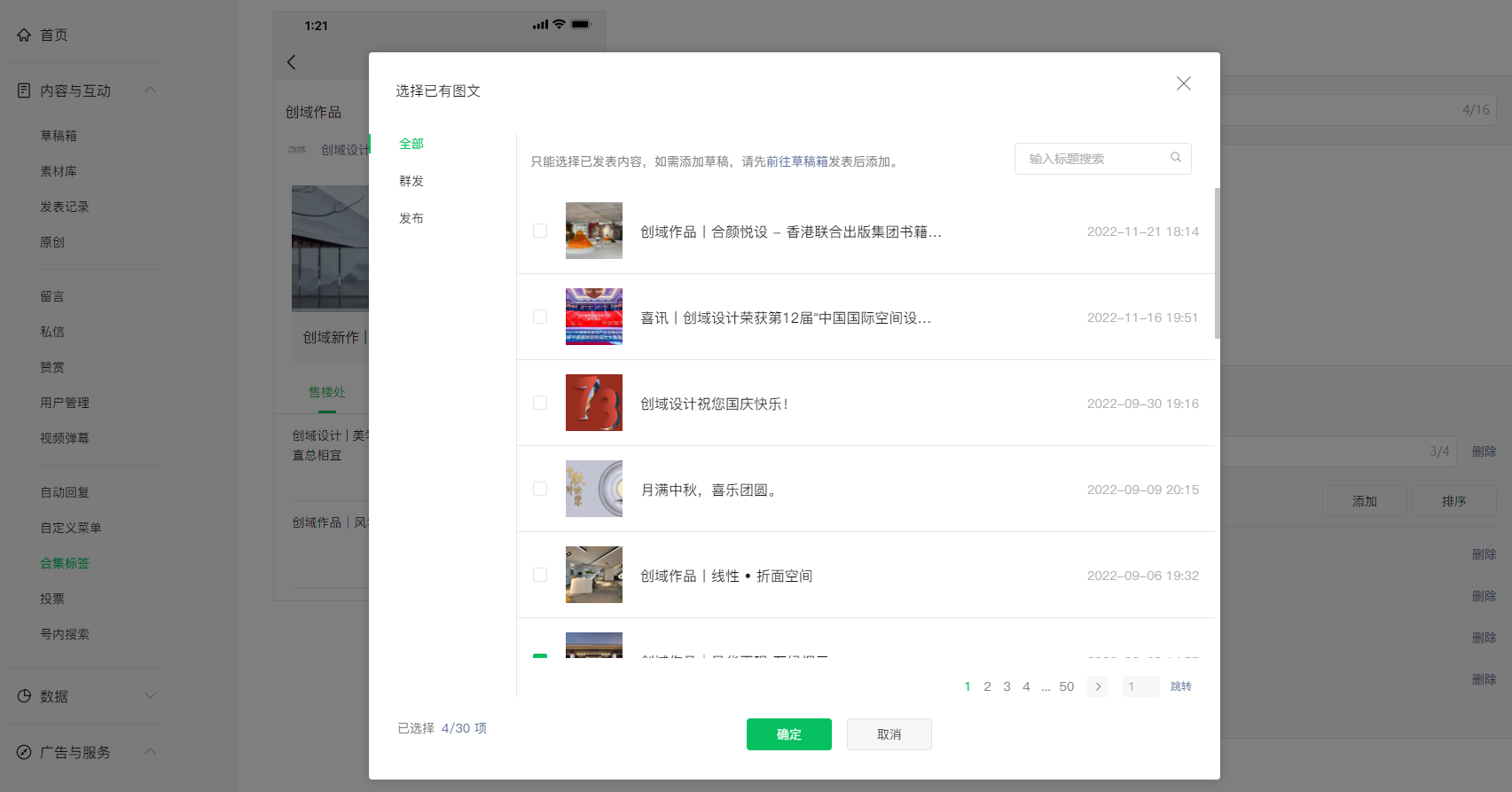Go to 首页 in sidebar
This screenshot has width=1512, height=792.
(x=54, y=35)
